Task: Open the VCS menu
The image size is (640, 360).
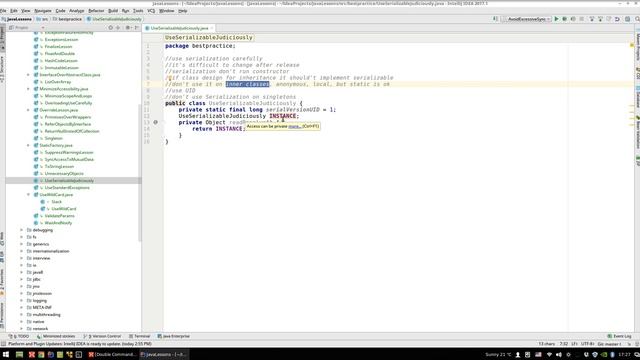Action: click(x=151, y=11)
